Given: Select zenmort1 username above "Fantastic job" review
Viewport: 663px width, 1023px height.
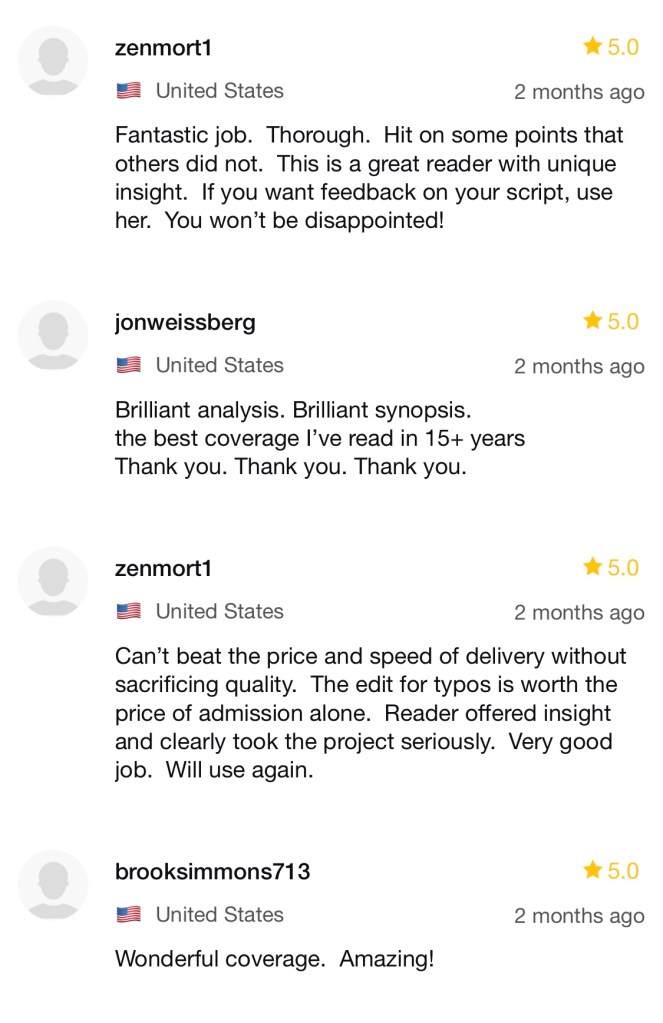Looking at the screenshot, I should tap(163, 48).
